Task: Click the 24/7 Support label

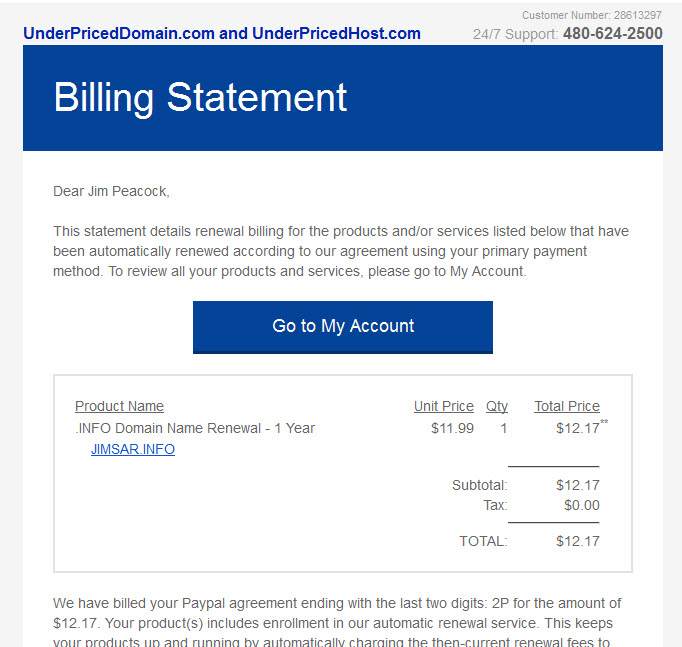Action: [515, 34]
